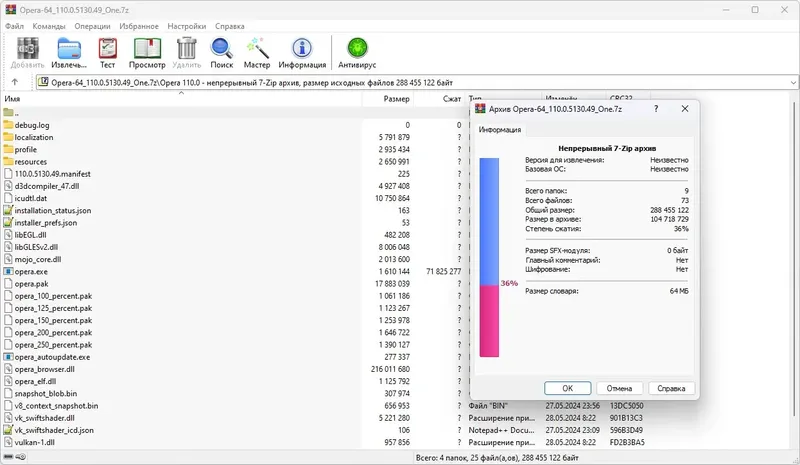Click into the archive path address field
This screenshot has width=800, height=465.
tap(417, 82)
